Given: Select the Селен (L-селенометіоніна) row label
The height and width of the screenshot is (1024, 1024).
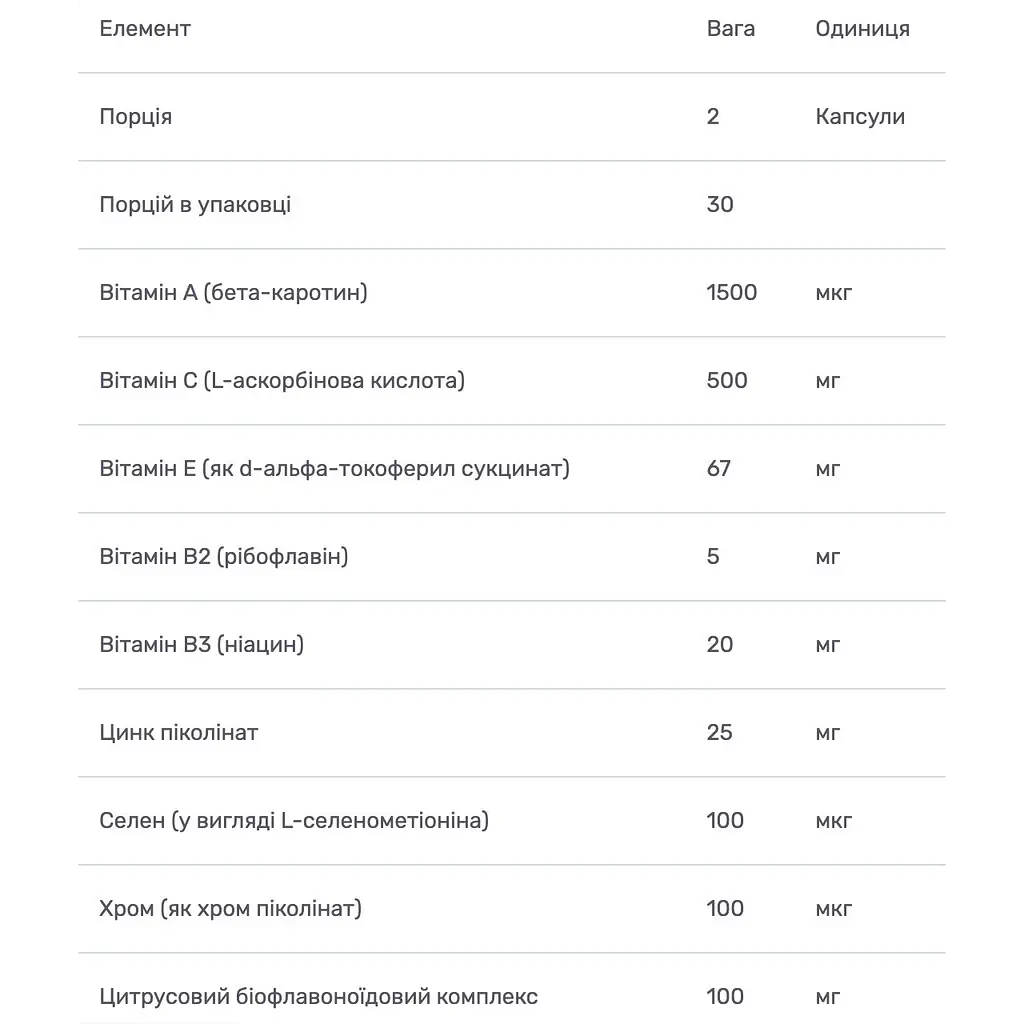Looking at the screenshot, I should tap(294, 821).
